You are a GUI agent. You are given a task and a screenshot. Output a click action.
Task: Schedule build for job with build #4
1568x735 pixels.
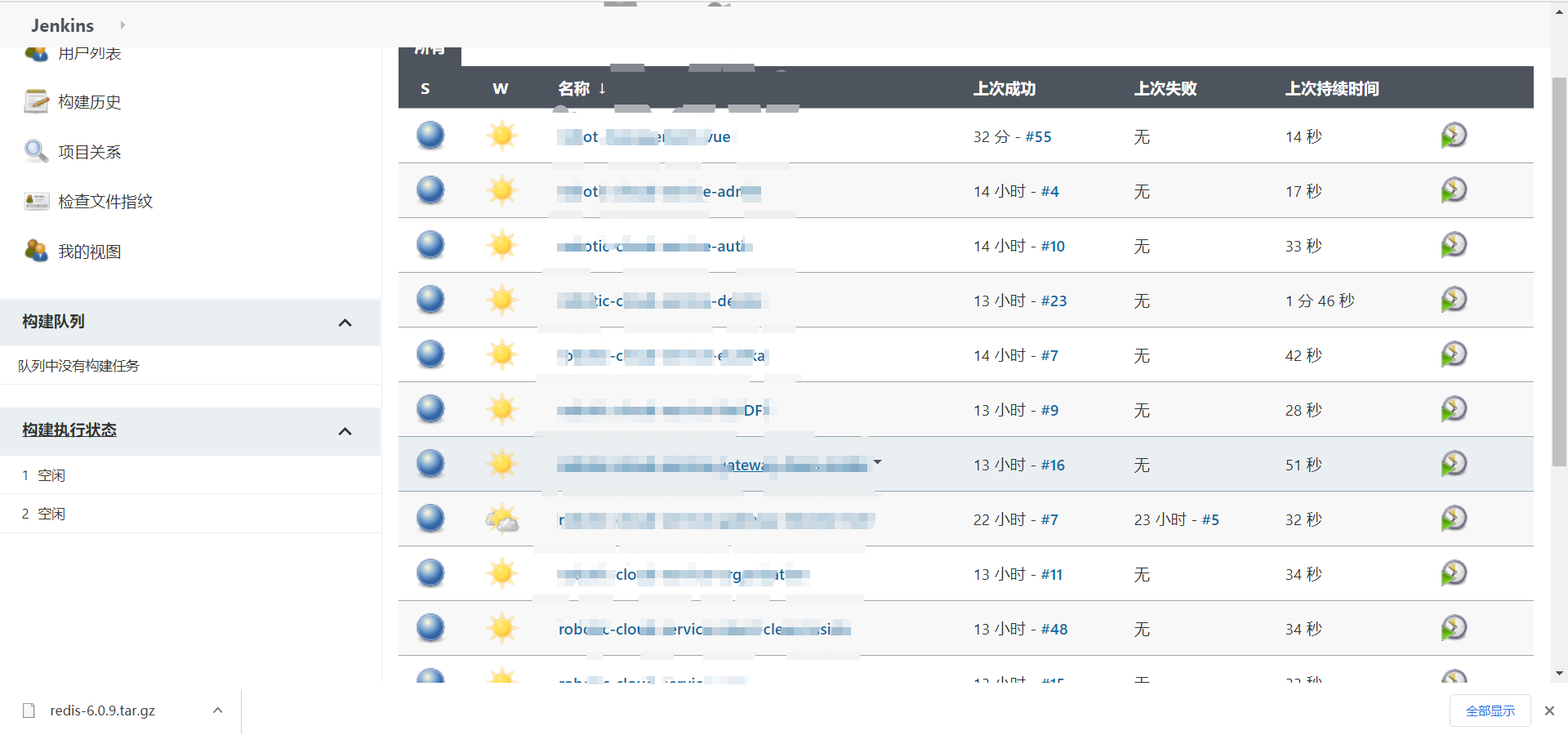[x=1454, y=190]
